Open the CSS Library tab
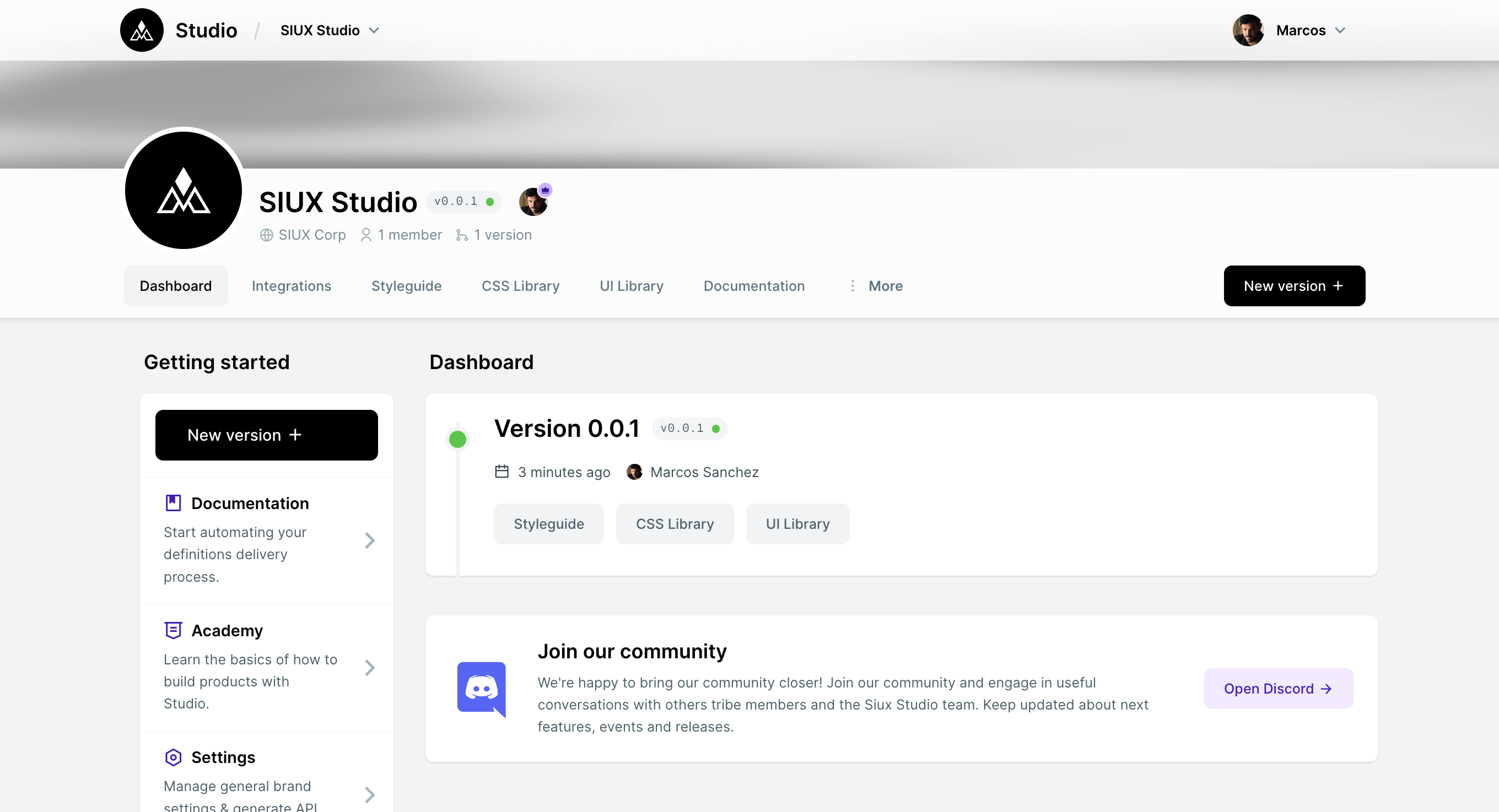The image size is (1499, 812). [x=520, y=285]
